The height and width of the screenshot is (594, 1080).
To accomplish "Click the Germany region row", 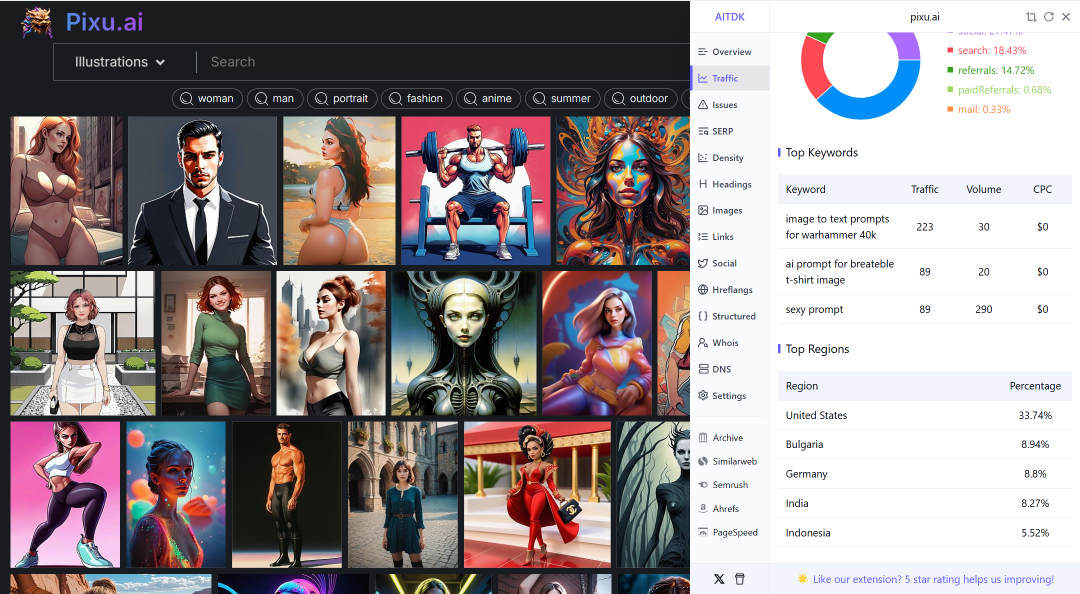I will [x=924, y=474].
